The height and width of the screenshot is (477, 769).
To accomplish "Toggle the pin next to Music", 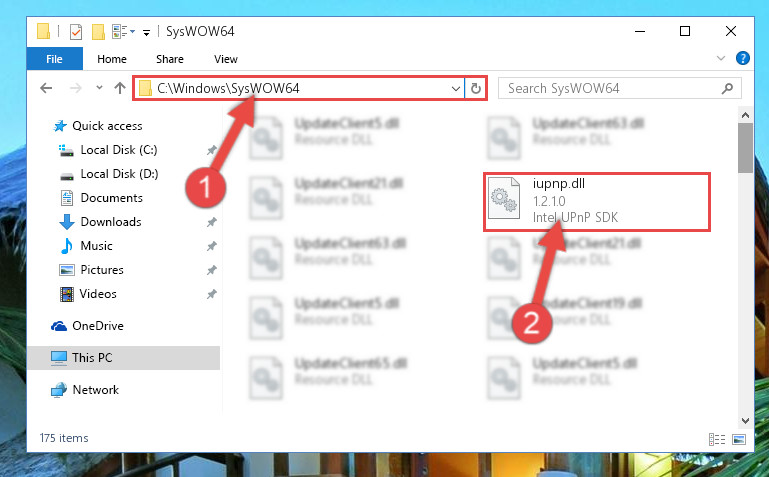I will (x=211, y=246).
